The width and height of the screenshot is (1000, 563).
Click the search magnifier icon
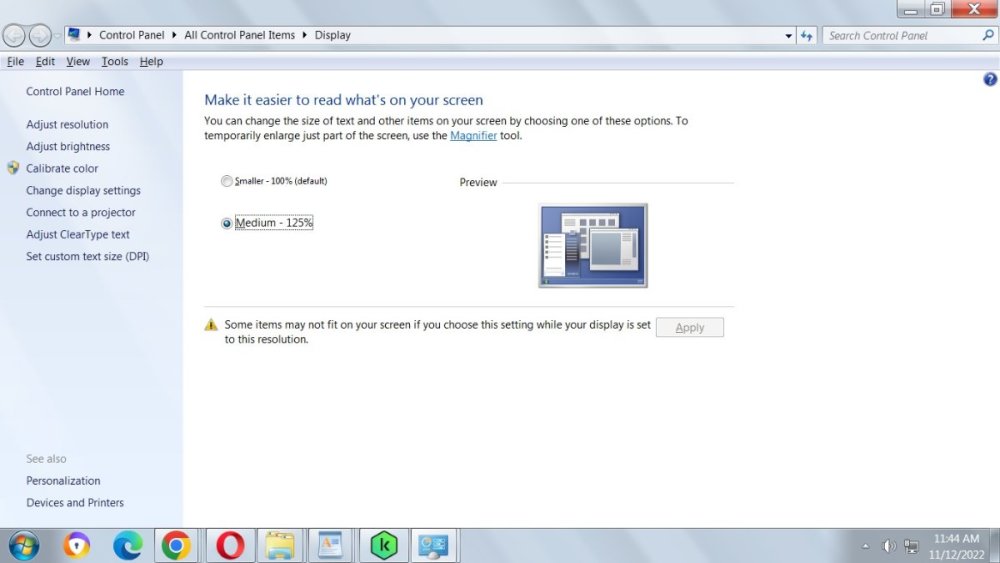(988, 36)
